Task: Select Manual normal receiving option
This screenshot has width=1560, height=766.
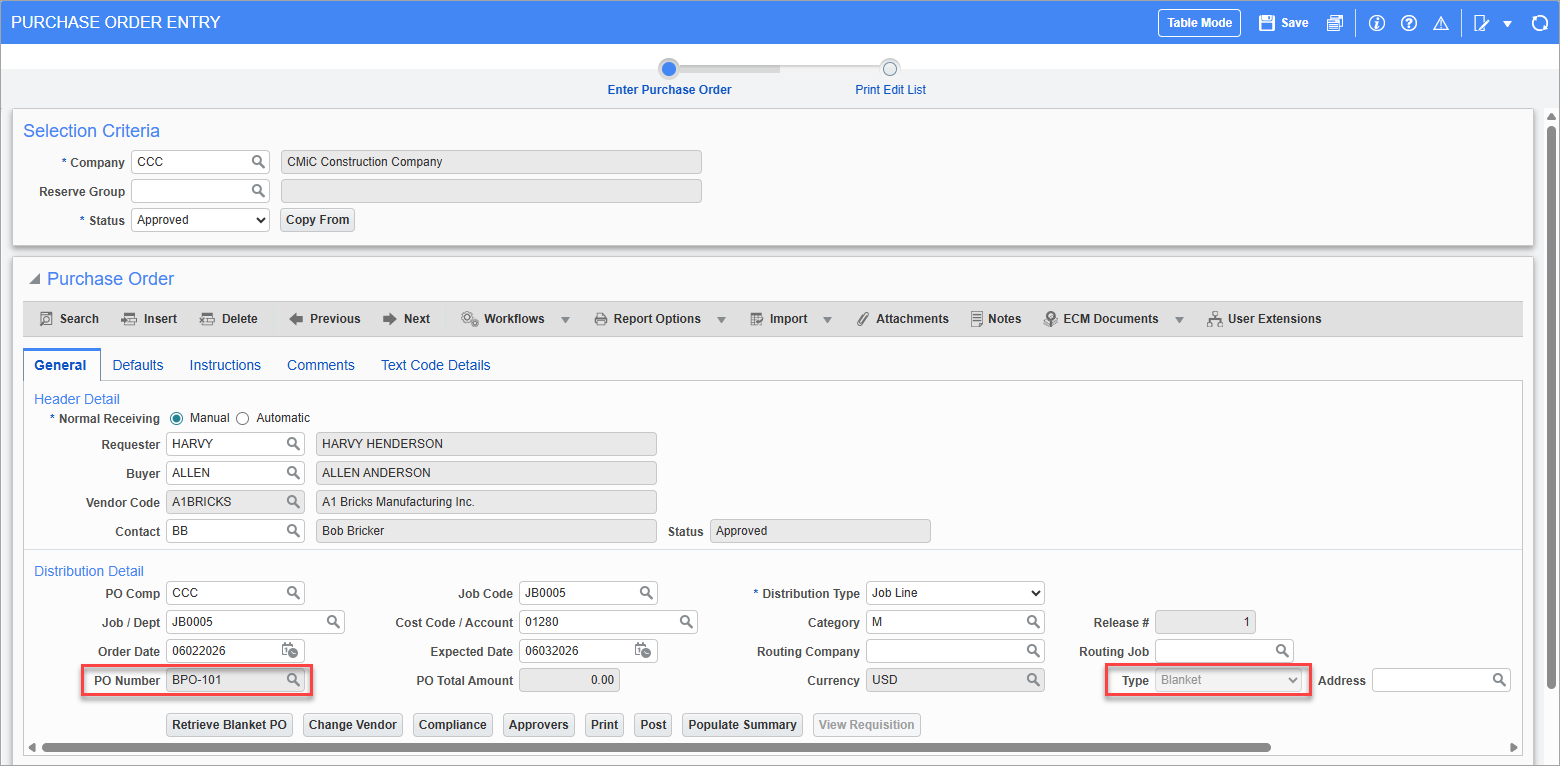Action: [x=177, y=418]
